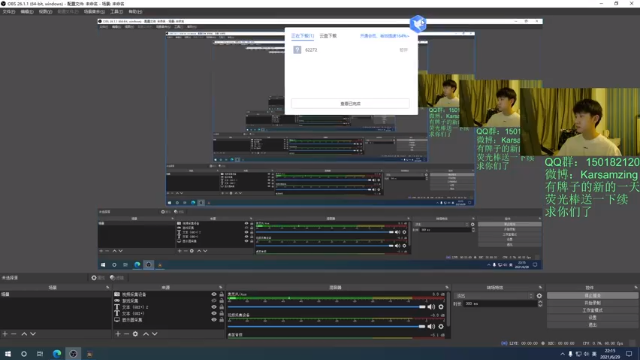Switch to the downloading tab in popup
This screenshot has width=640, height=360.
click(302, 36)
